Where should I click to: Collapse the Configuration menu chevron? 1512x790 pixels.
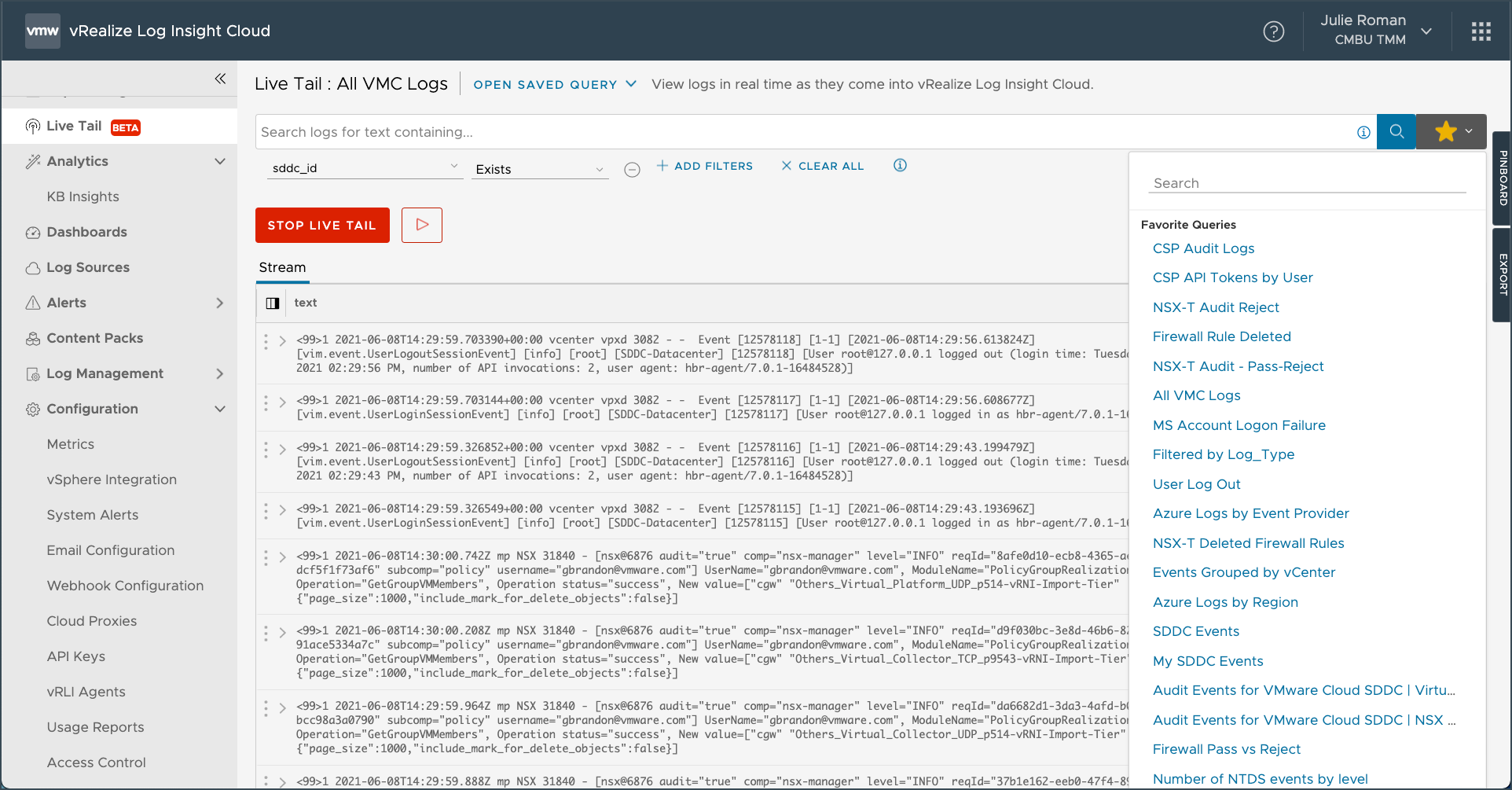[x=220, y=410]
